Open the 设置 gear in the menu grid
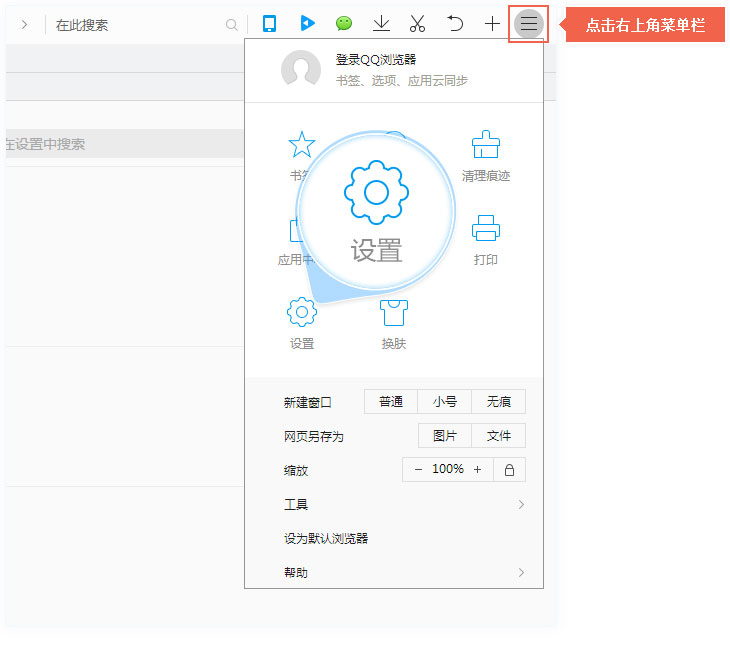This screenshot has height=645, width=730. click(x=302, y=323)
